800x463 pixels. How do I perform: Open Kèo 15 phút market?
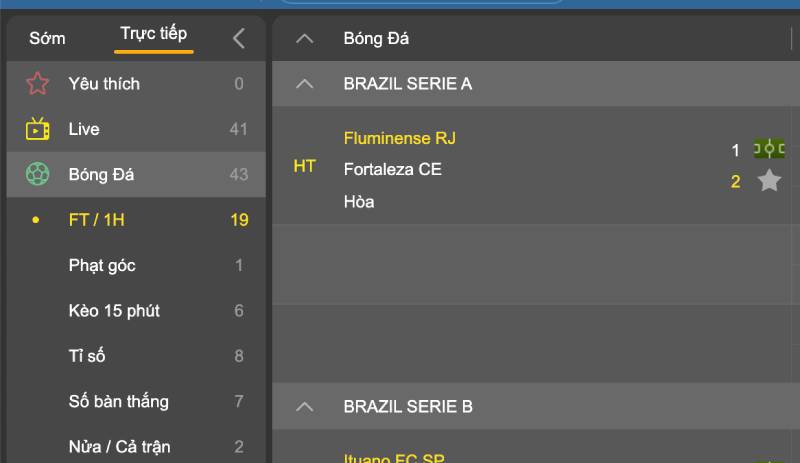coord(114,311)
